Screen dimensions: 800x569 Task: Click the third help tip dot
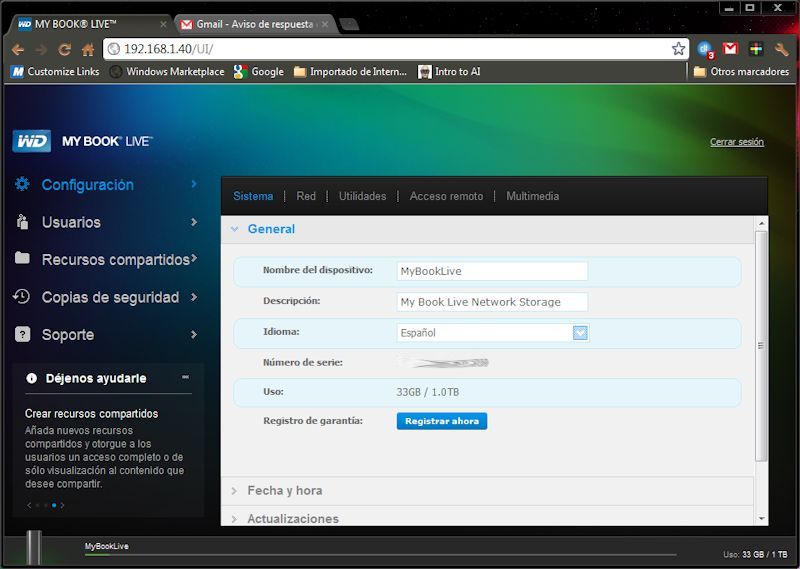click(x=54, y=505)
